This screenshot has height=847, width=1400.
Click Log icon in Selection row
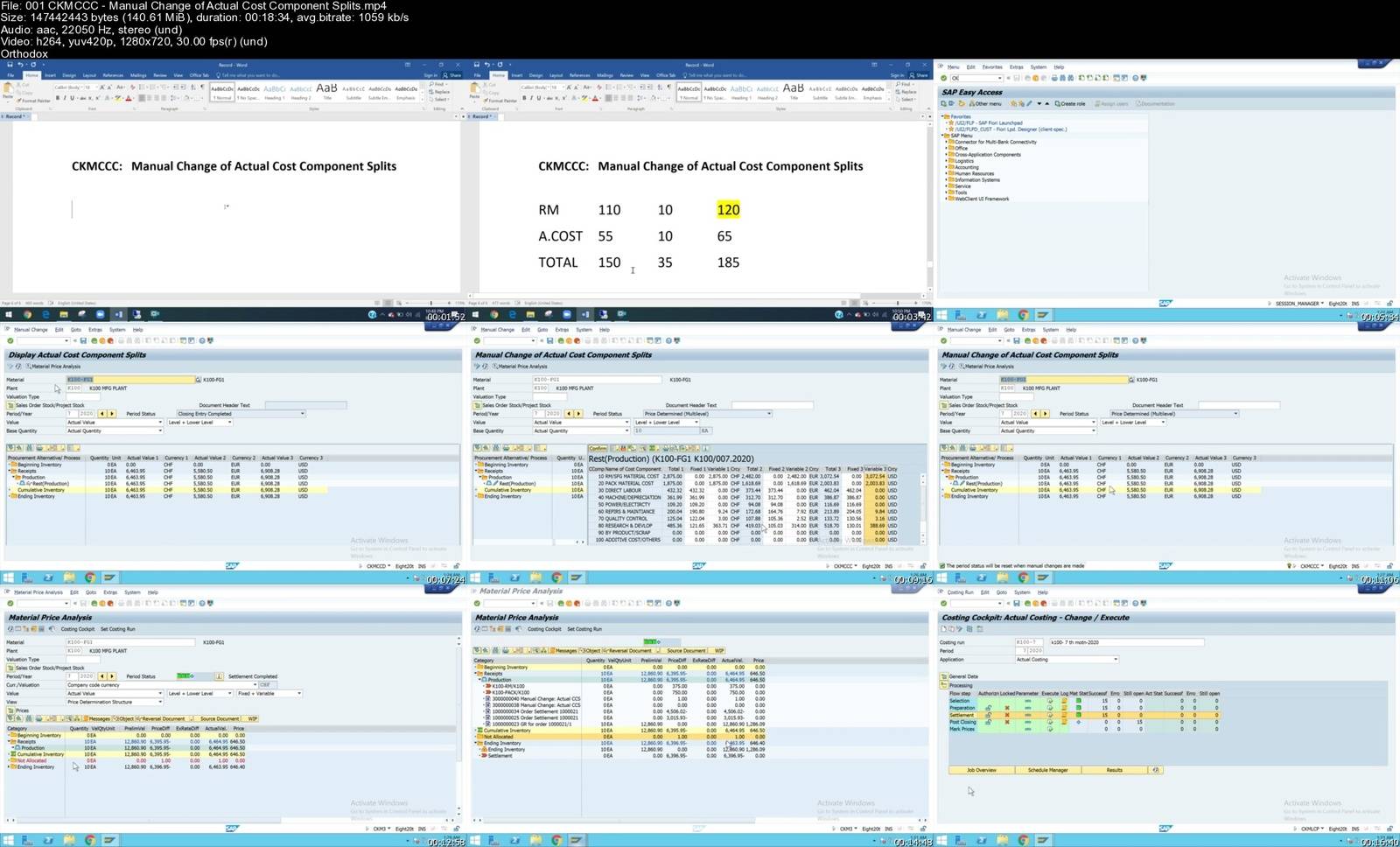[x=1064, y=701]
